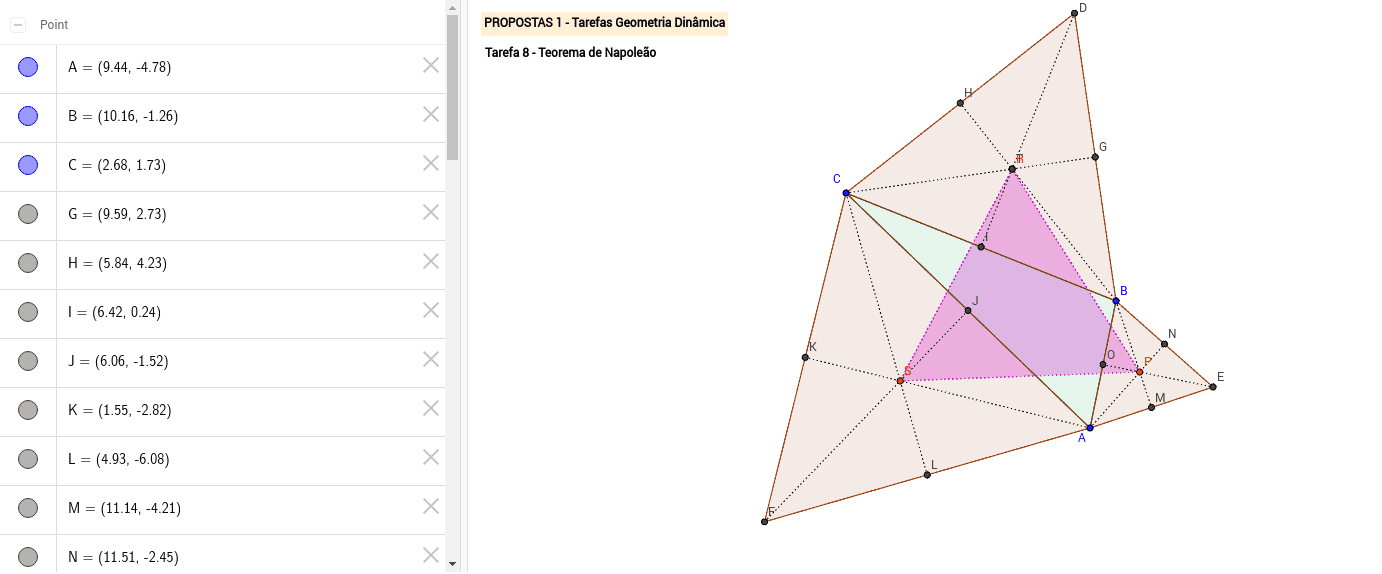Select point F at the bottom-left vertex

[765, 521]
